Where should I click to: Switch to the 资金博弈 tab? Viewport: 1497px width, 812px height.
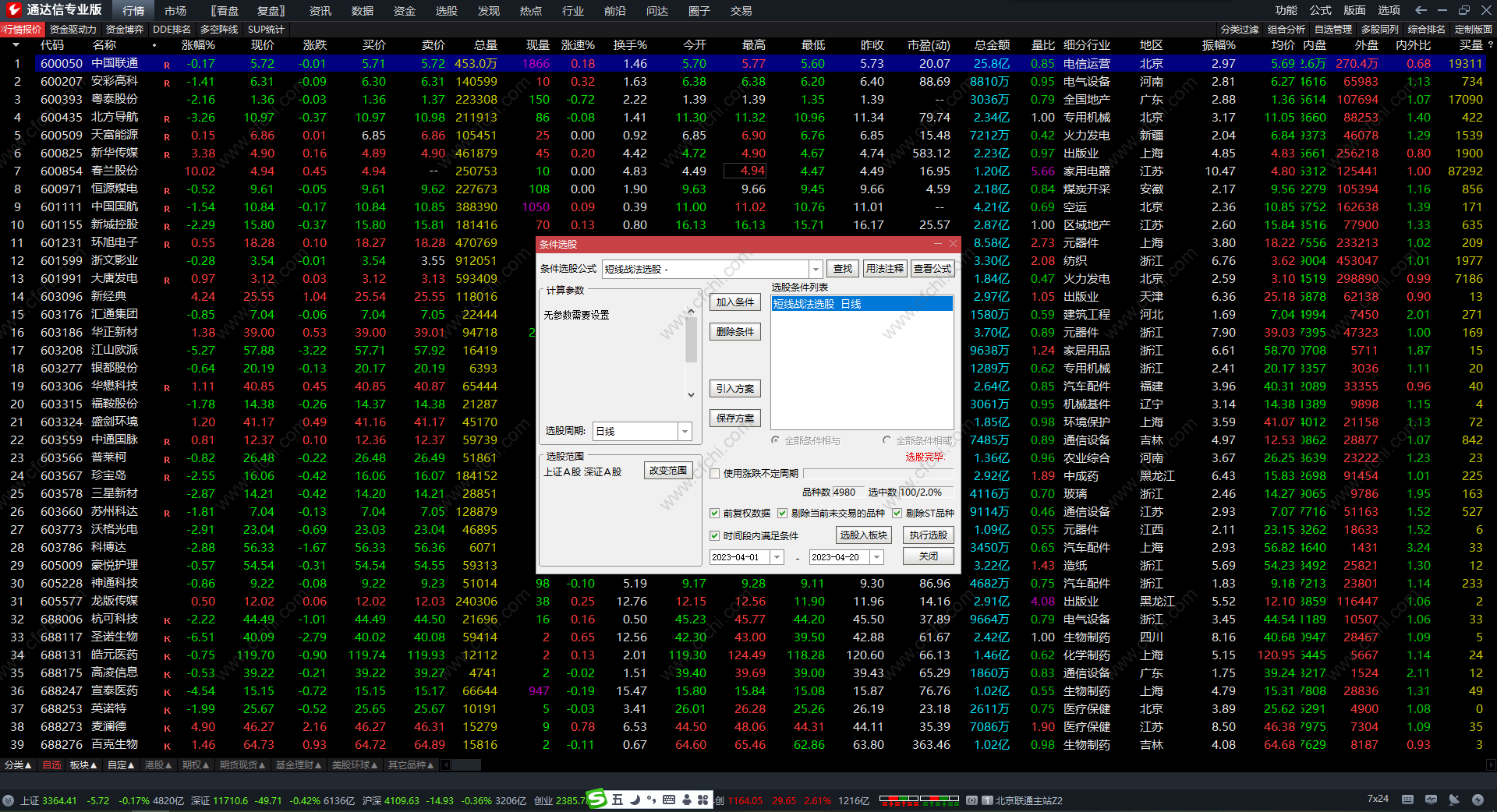pos(125,30)
